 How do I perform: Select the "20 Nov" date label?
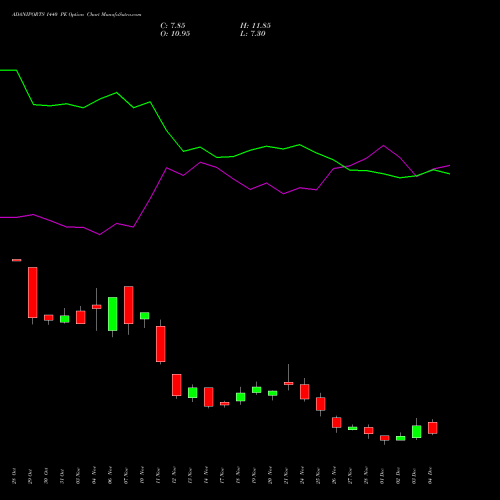270,475
